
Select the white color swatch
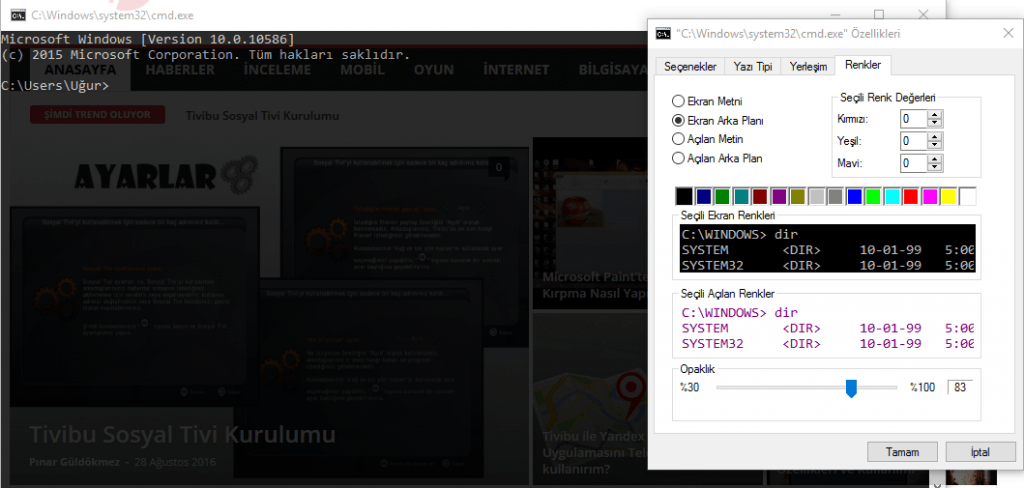(967, 197)
